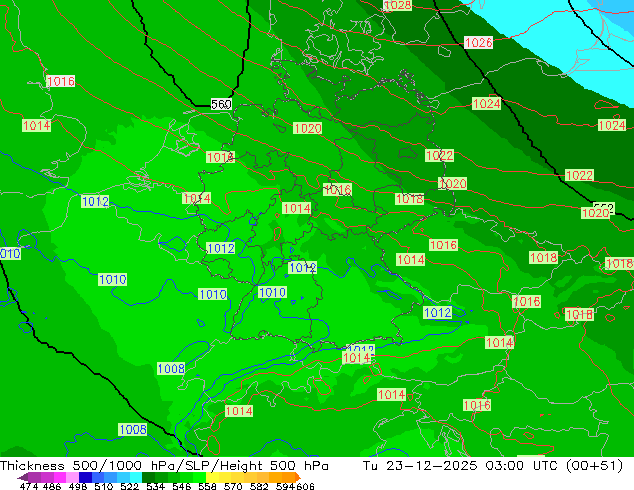Pick the darkest green legend swatch above 534
The height and width of the screenshot is (490, 634).
[148, 477]
